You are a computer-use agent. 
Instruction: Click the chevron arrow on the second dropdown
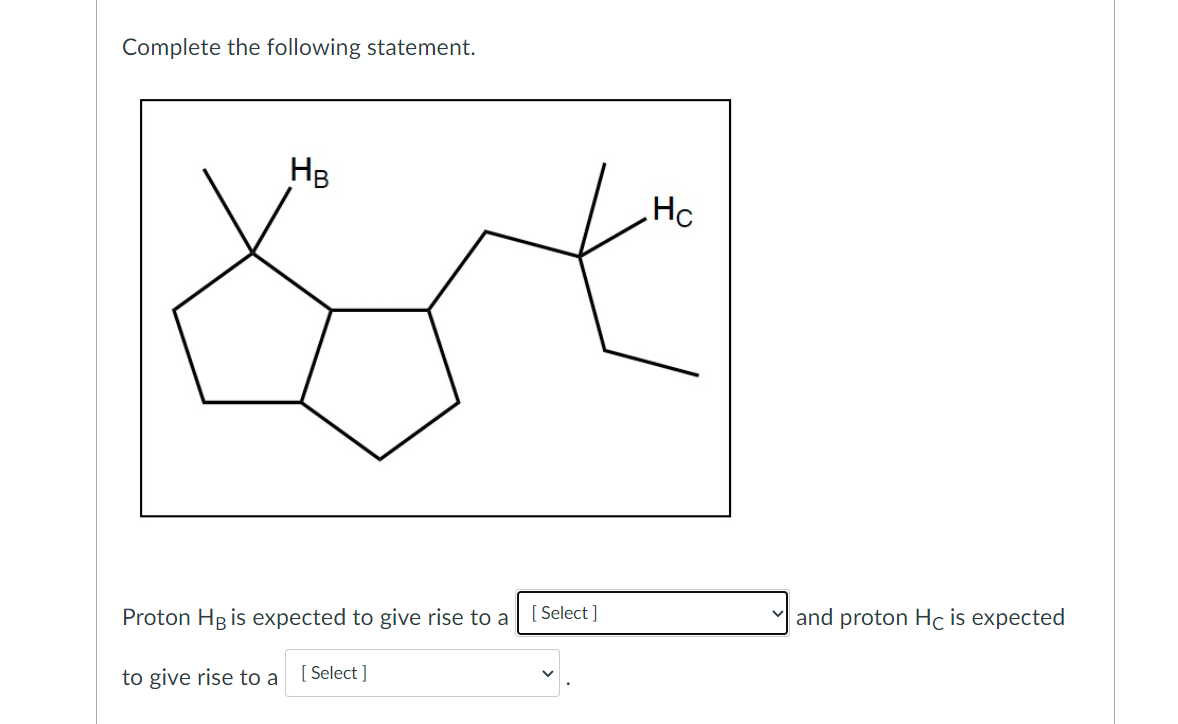[547, 673]
